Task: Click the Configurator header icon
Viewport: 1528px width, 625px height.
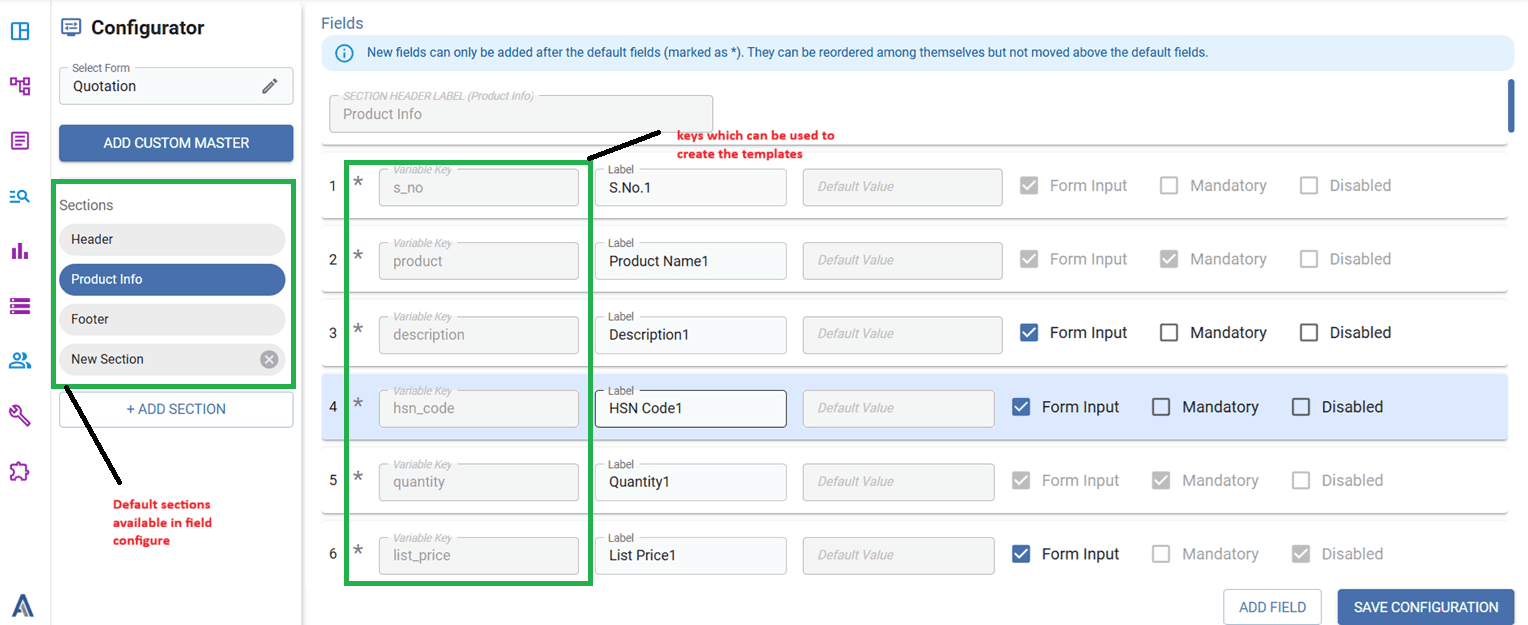Action: click(71, 28)
